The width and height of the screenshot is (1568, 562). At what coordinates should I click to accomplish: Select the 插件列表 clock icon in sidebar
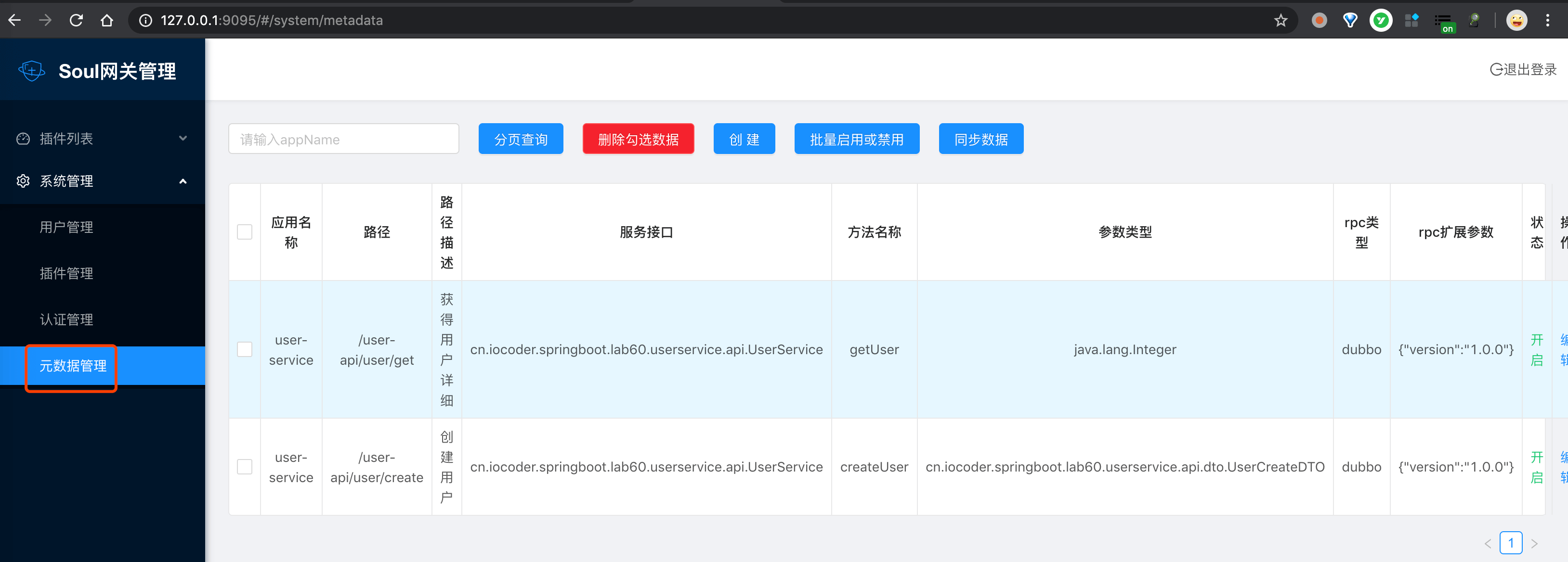point(23,139)
